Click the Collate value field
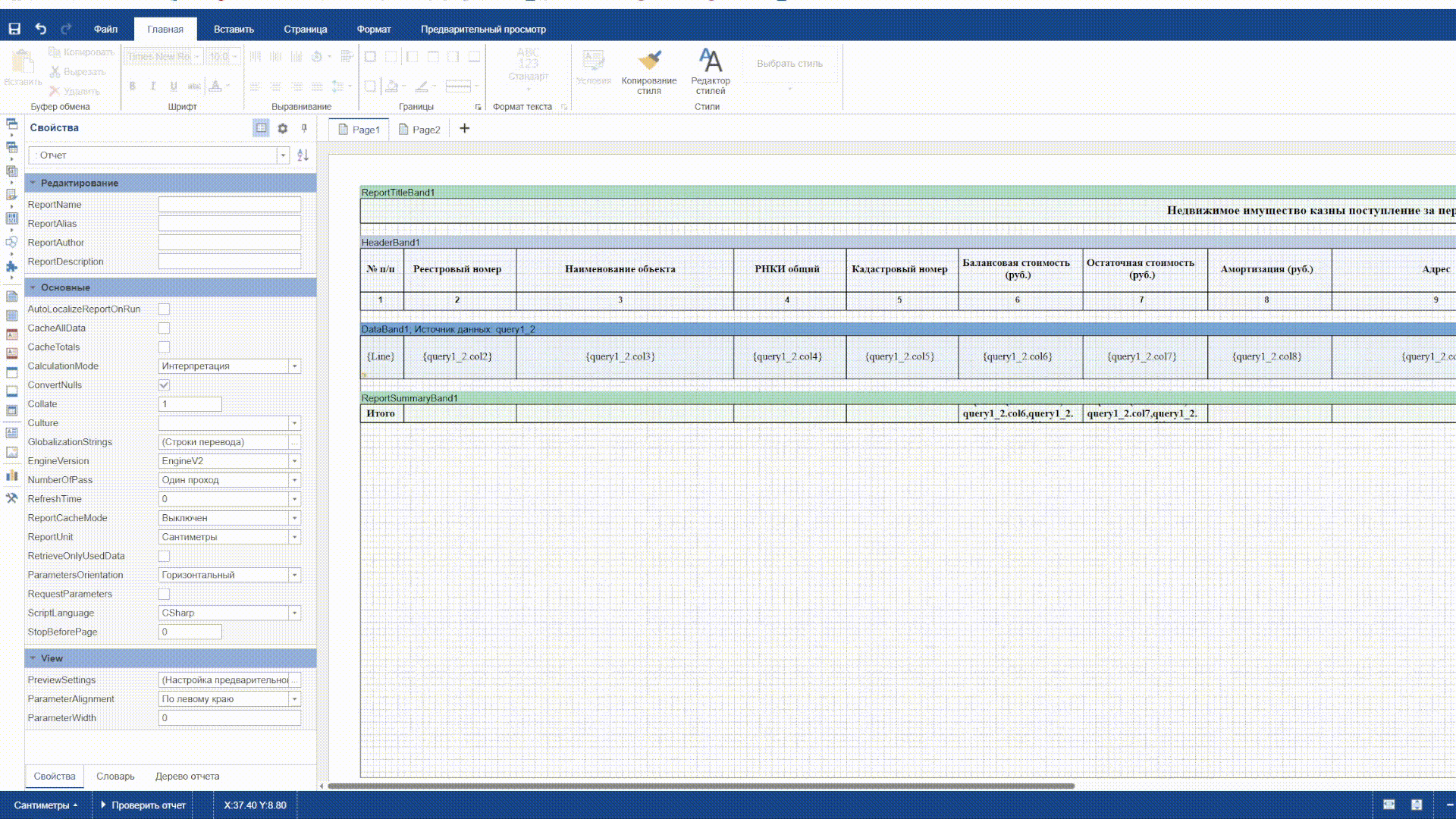Viewport: 1456px width, 819px height. (x=190, y=404)
